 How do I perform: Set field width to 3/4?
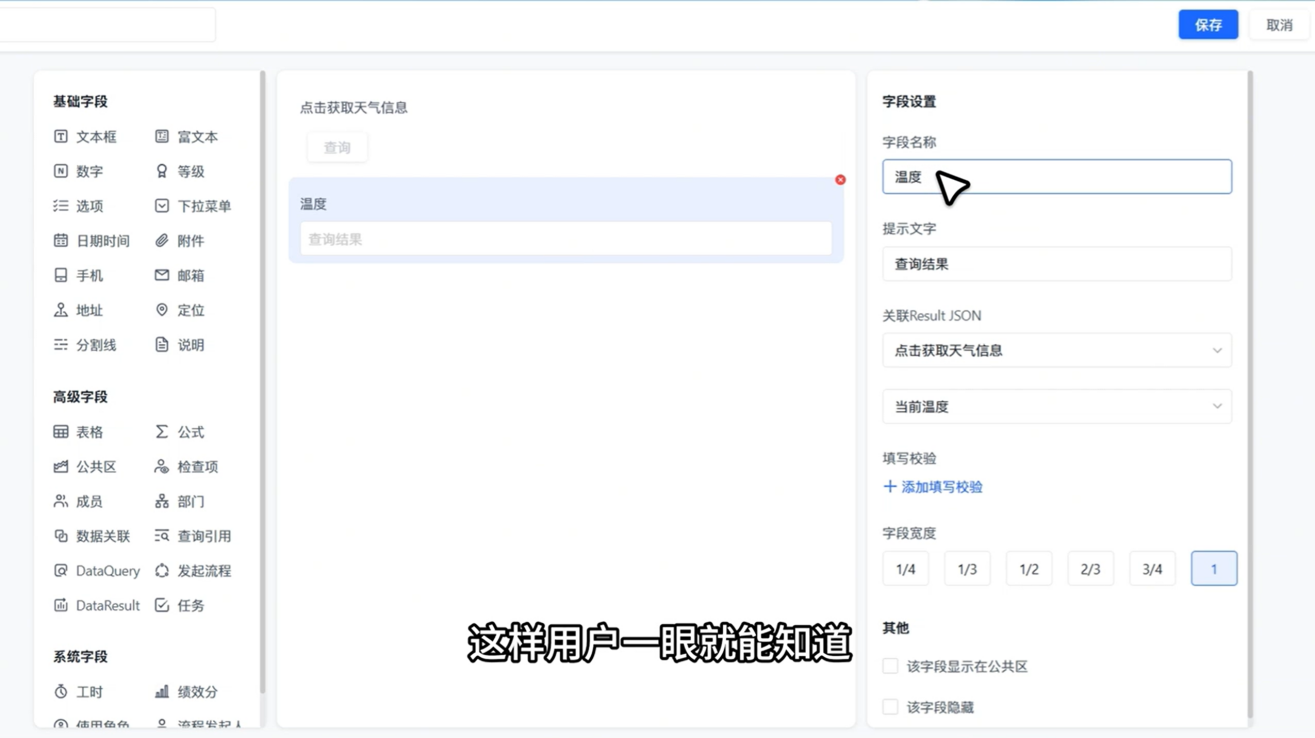(x=1152, y=569)
